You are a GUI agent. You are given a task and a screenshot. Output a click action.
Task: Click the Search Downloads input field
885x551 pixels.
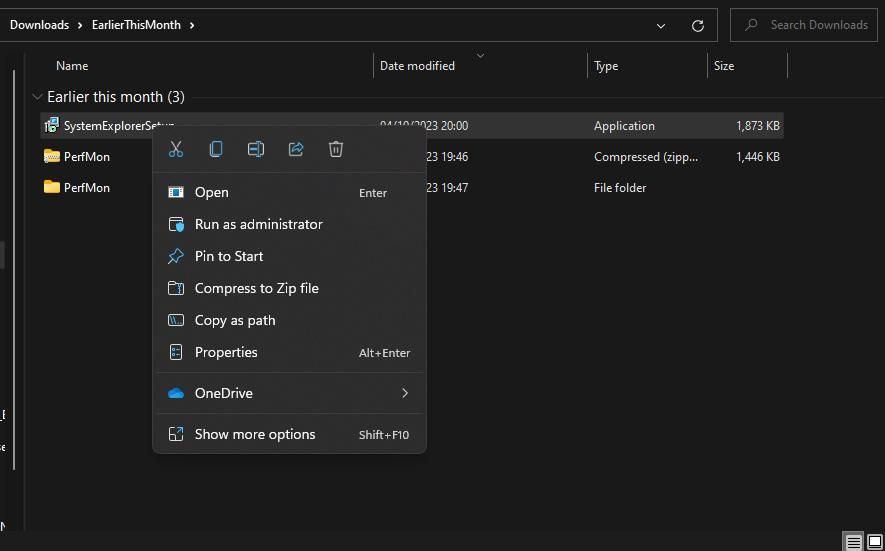[818, 25]
